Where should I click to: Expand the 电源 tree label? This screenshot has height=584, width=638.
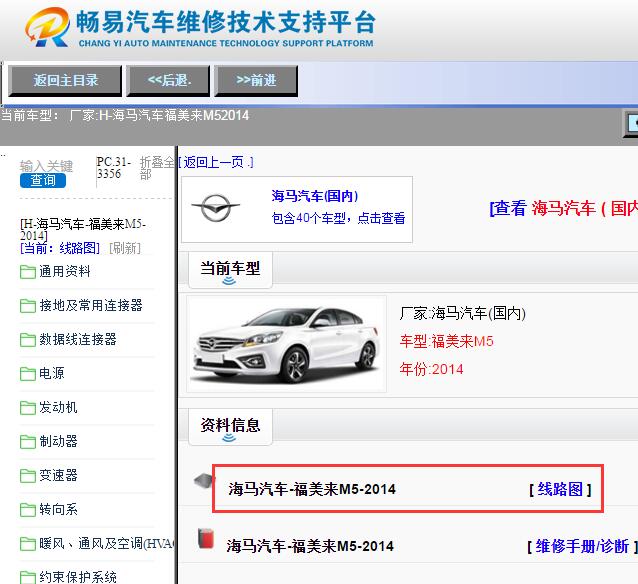coord(52,373)
